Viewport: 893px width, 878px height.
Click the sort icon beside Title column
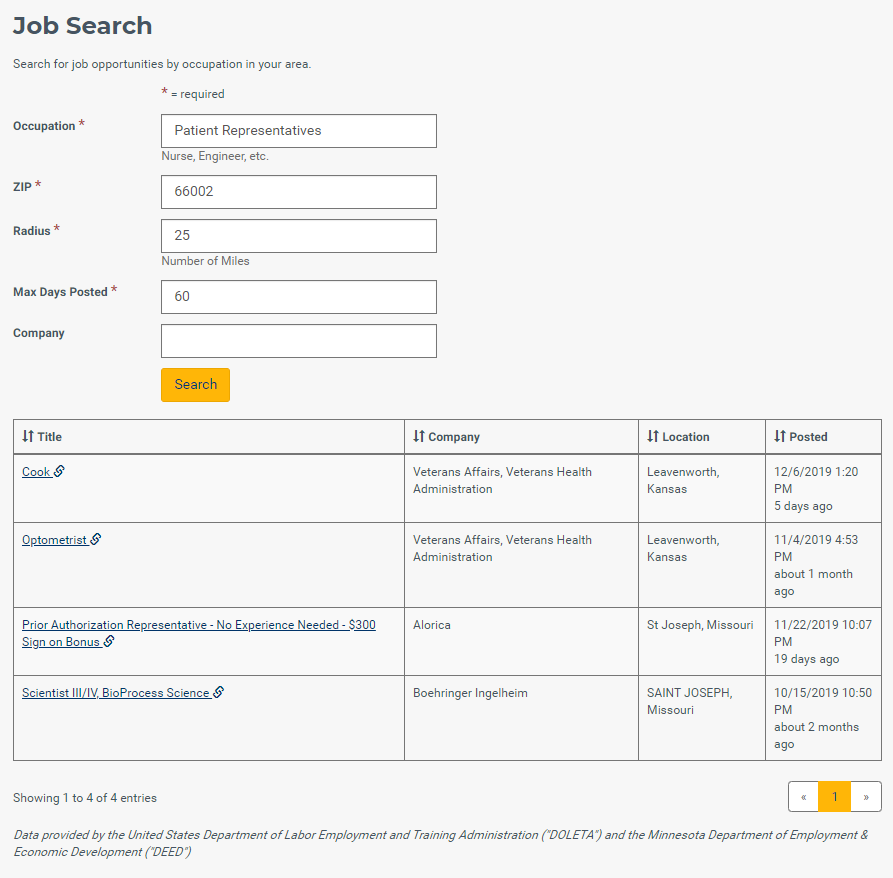28,436
